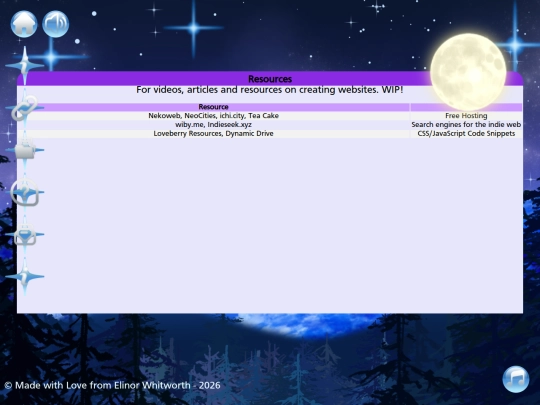Click the 'Free Hosting' cell

coord(466,116)
